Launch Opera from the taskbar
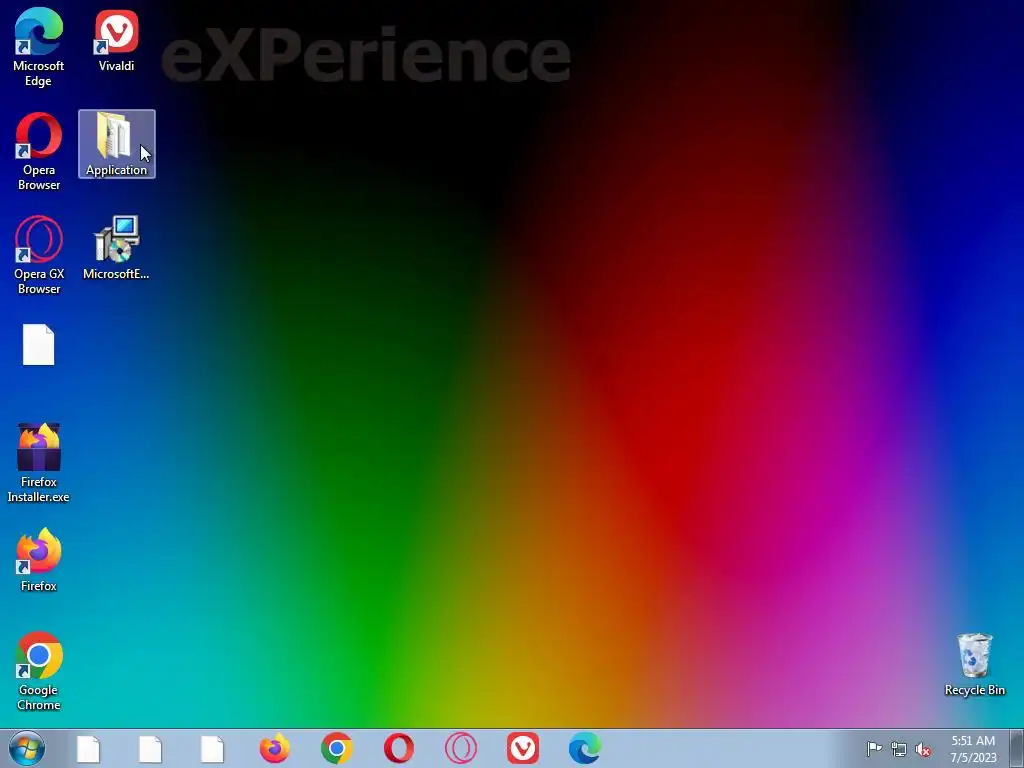The width and height of the screenshot is (1024, 768). (398, 748)
